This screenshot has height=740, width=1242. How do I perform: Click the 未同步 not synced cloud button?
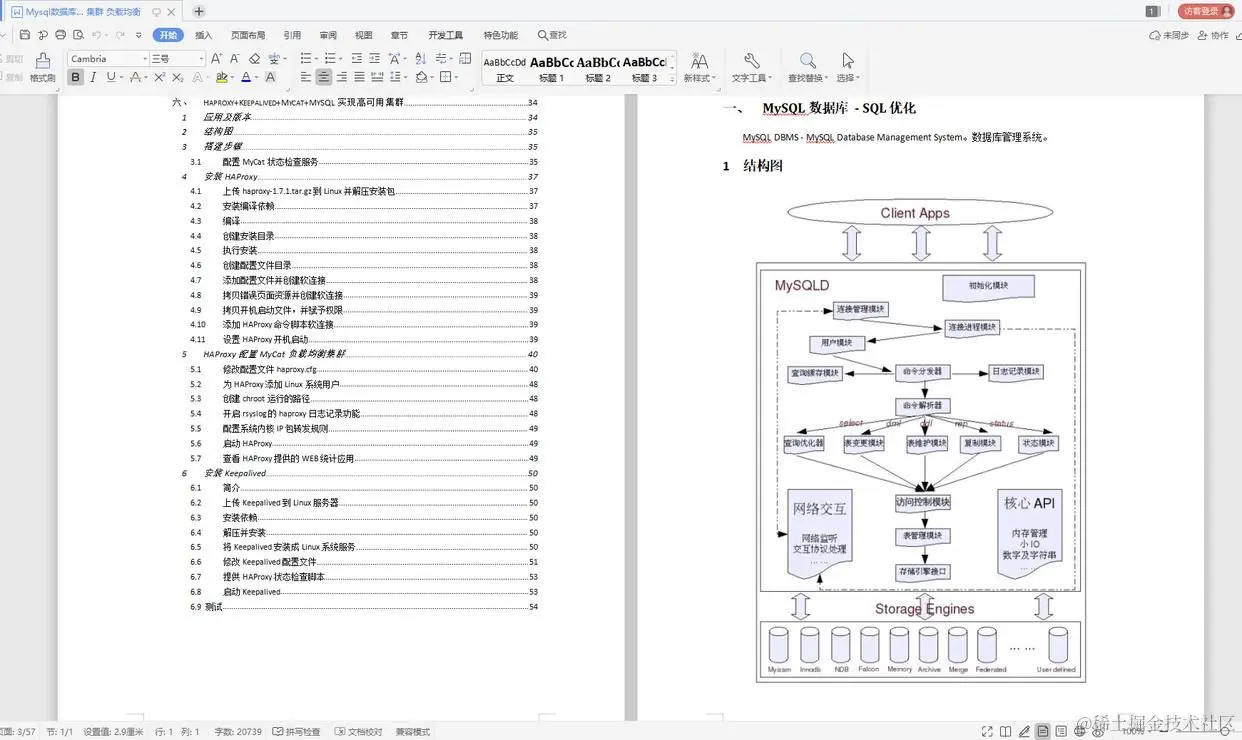(1169, 35)
